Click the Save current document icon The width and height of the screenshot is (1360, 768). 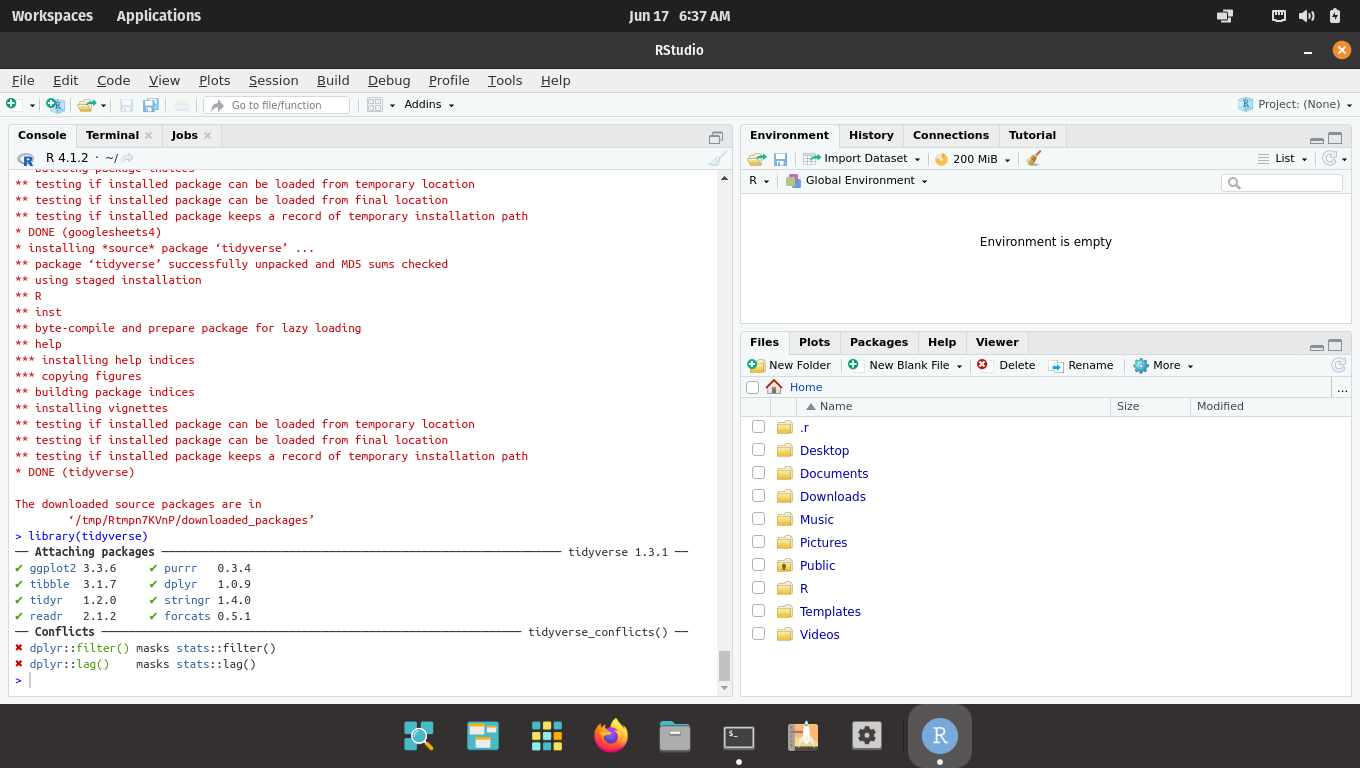(x=126, y=105)
